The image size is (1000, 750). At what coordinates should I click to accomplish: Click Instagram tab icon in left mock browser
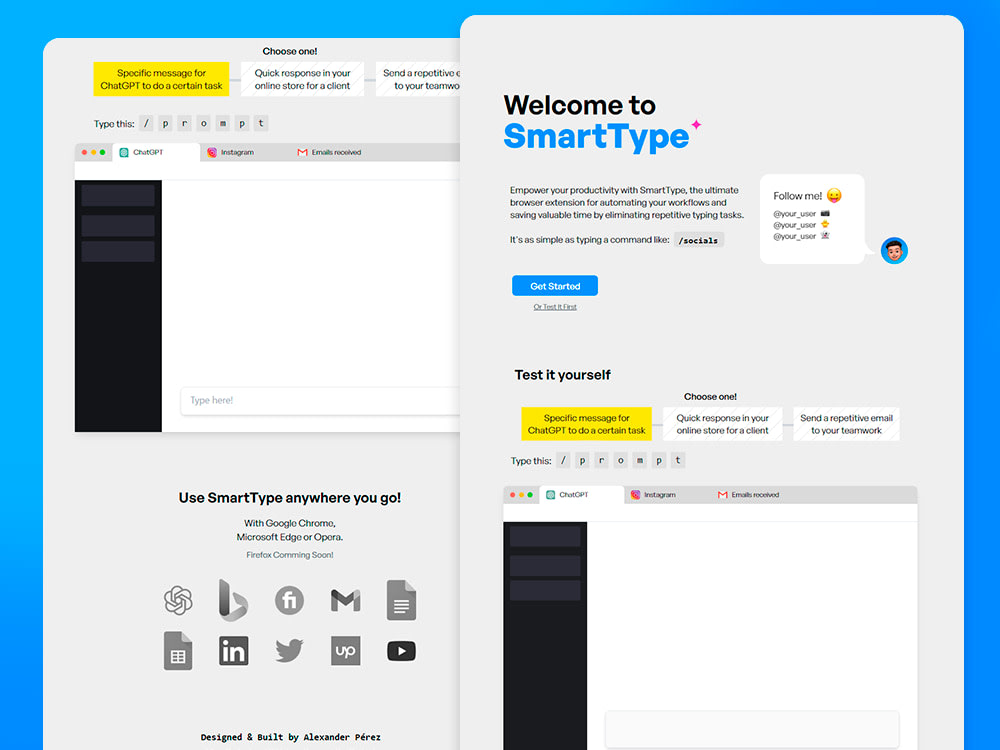pyautogui.click(x=212, y=152)
